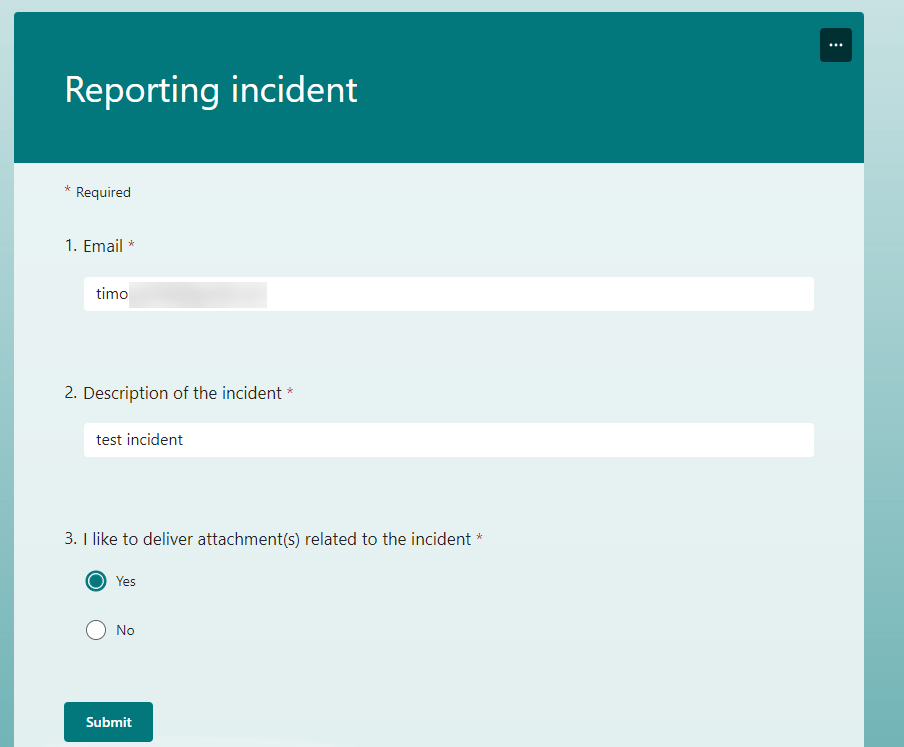This screenshot has width=904, height=747.
Task: Click question number 3 beside the attachment question
Action: pyautogui.click(x=70, y=539)
